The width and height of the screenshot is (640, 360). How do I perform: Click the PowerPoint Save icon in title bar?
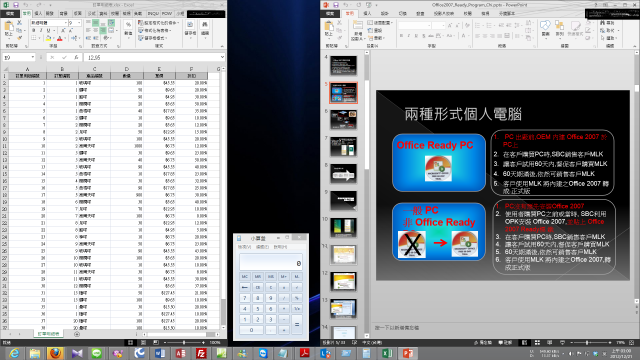tap(336, 5)
